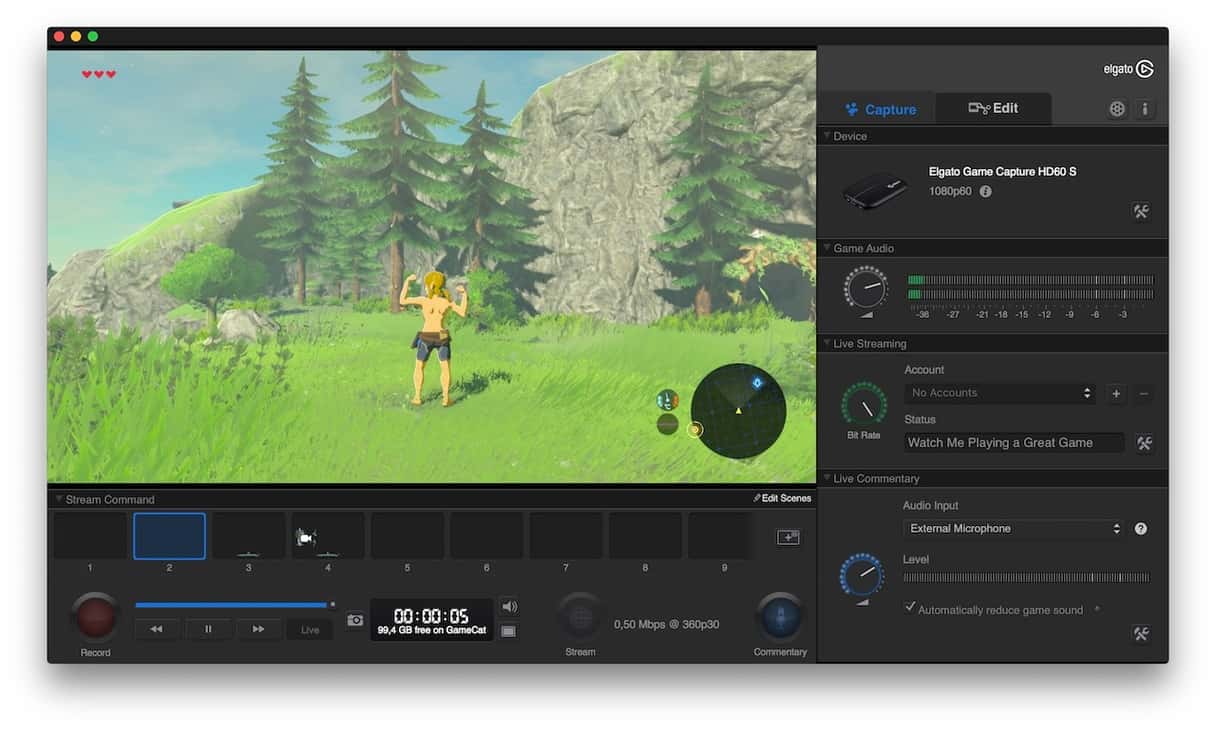Collapse the Game Audio section
The image size is (1216, 731).
827,248
